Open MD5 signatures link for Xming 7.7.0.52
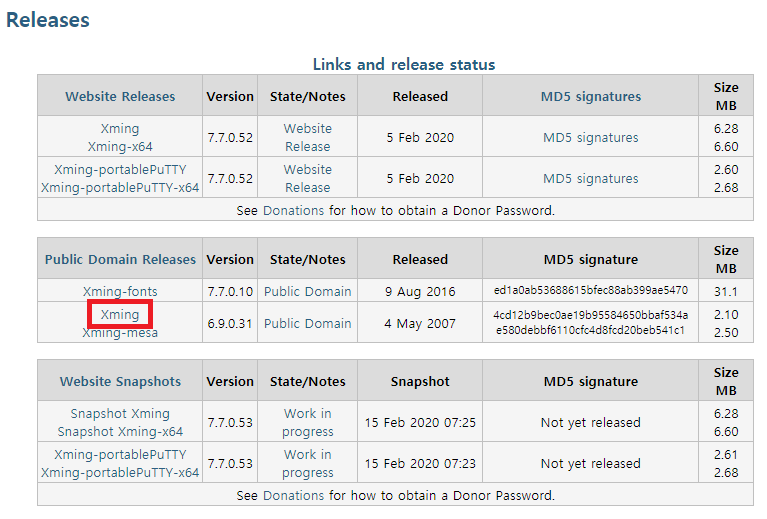Screen dimensions: 767x519 point(590,138)
